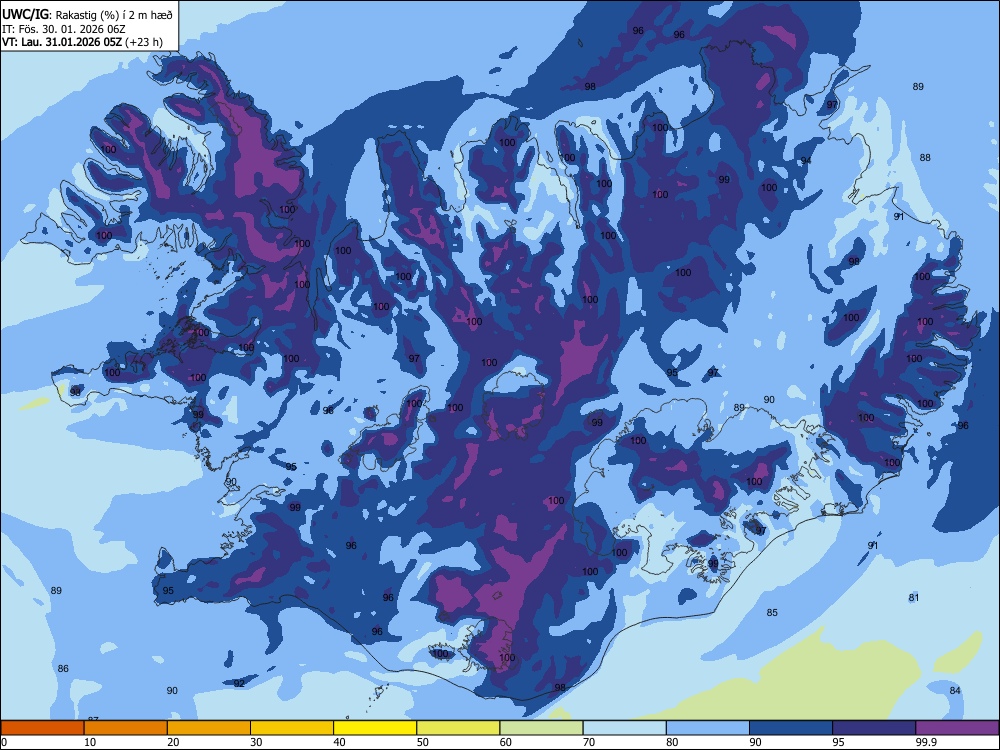The image size is (1000, 750).
Task: Click the humidity value '81' on the map
Action: coord(914,597)
